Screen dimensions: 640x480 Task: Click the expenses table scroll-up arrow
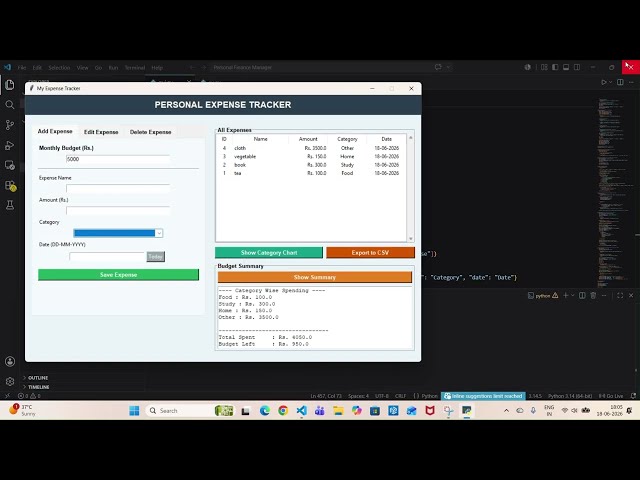click(411, 138)
